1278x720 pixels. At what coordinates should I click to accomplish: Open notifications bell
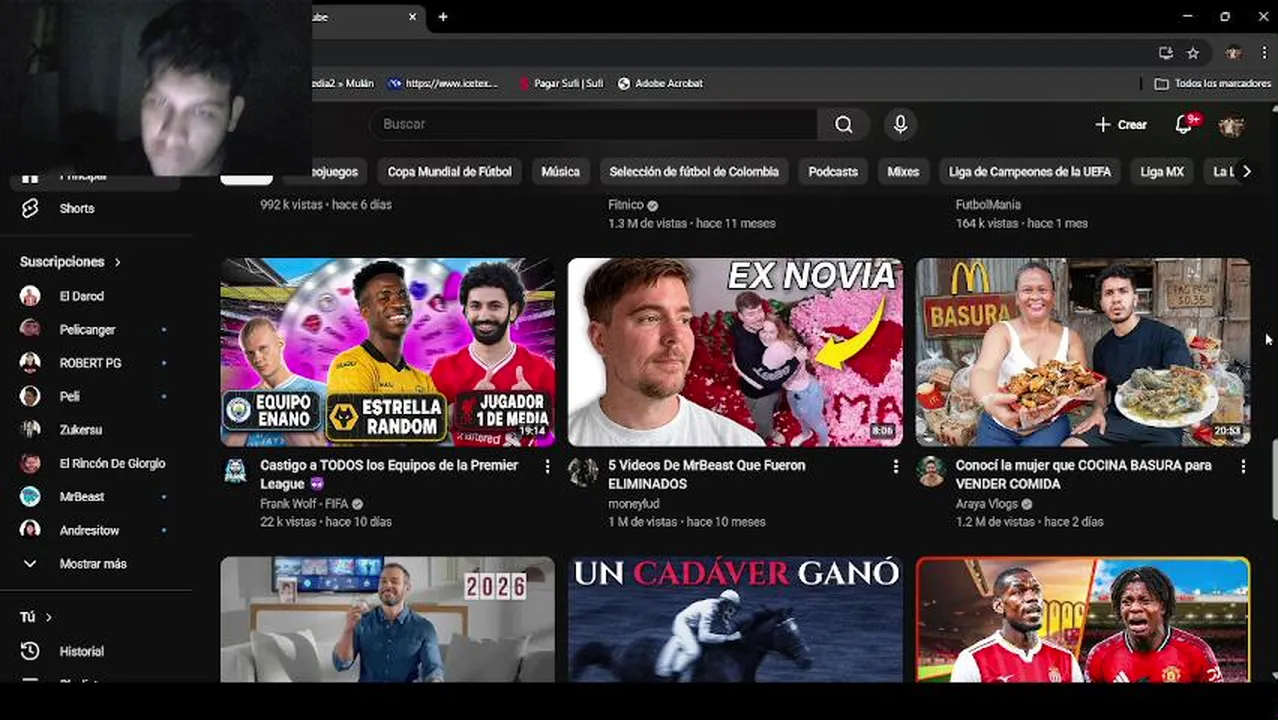click(1183, 124)
